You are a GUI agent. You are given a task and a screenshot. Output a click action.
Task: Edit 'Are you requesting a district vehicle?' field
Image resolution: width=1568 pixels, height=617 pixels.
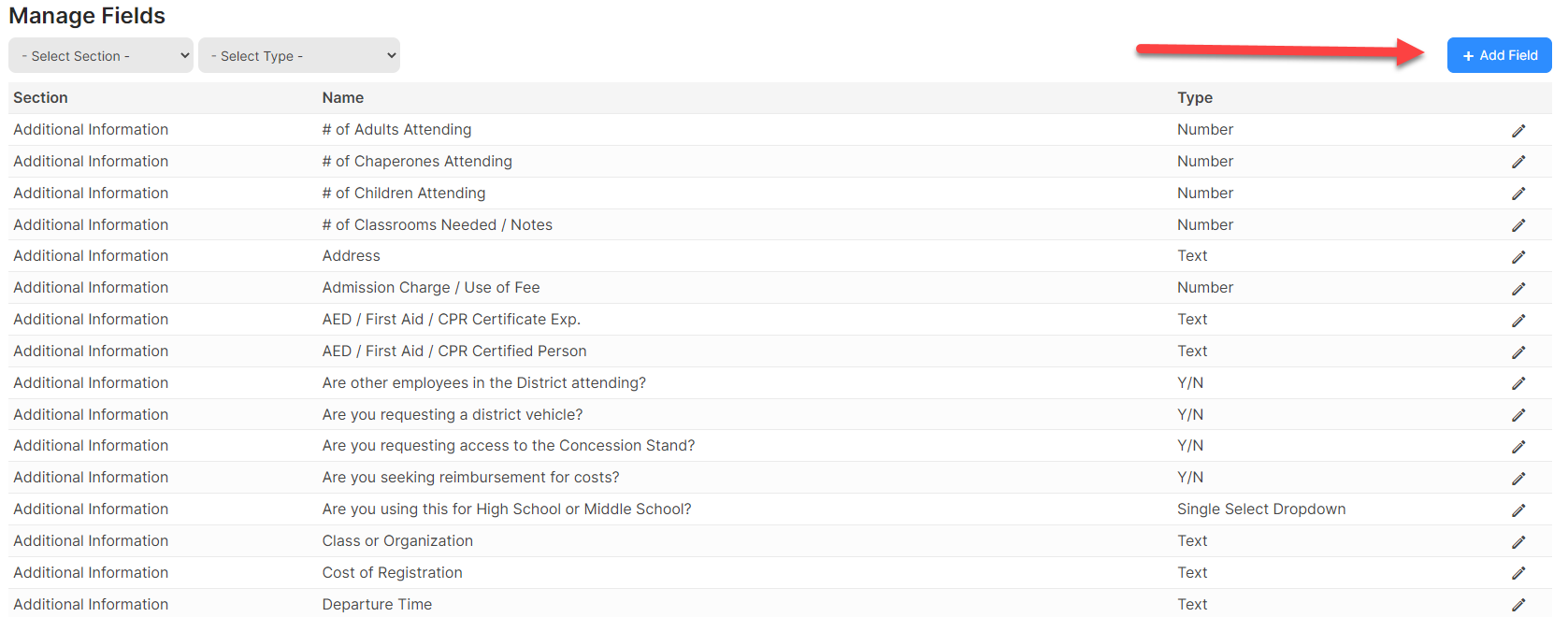(x=1518, y=415)
